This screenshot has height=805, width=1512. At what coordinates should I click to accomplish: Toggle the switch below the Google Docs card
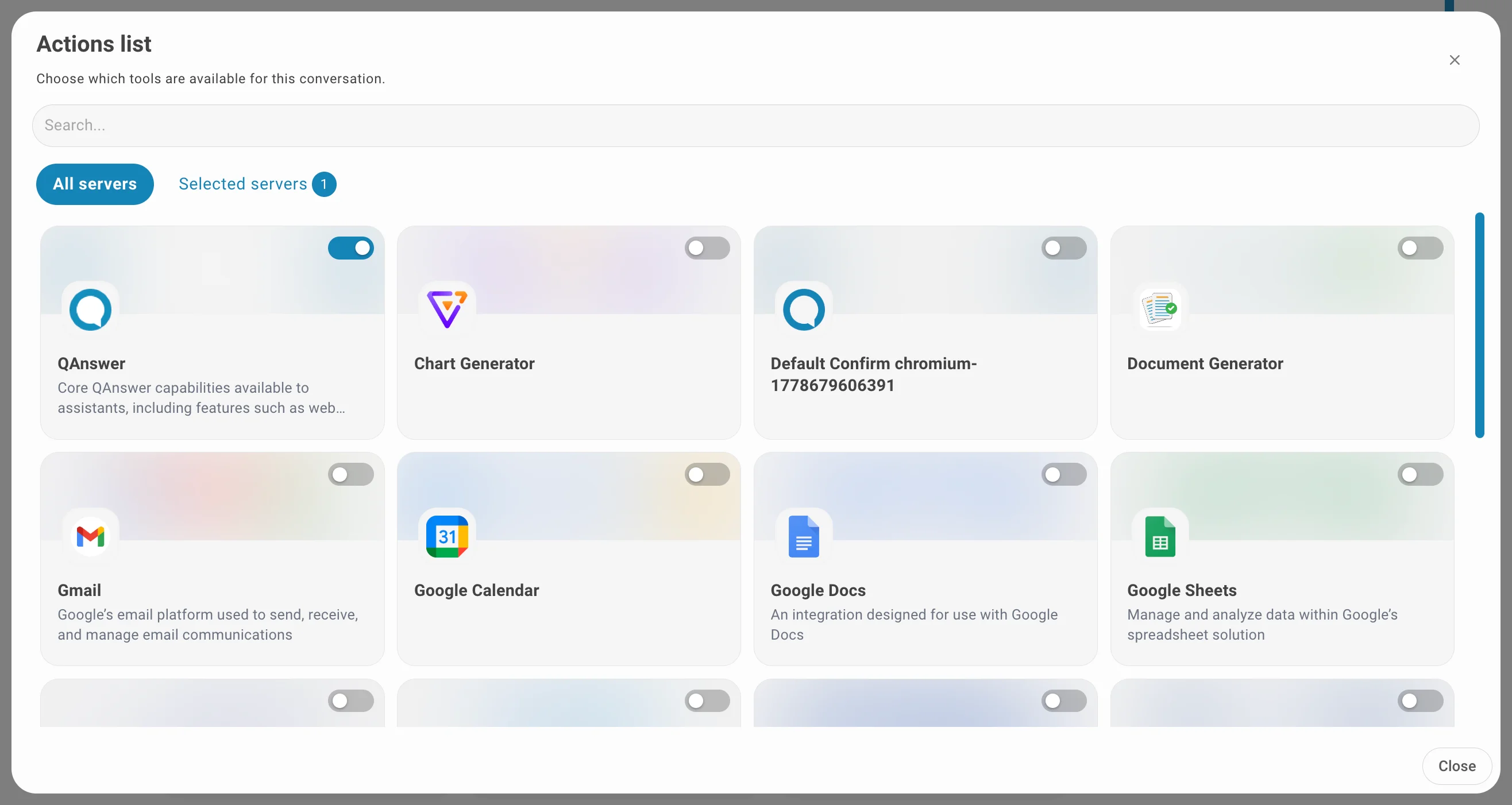(x=1063, y=700)
